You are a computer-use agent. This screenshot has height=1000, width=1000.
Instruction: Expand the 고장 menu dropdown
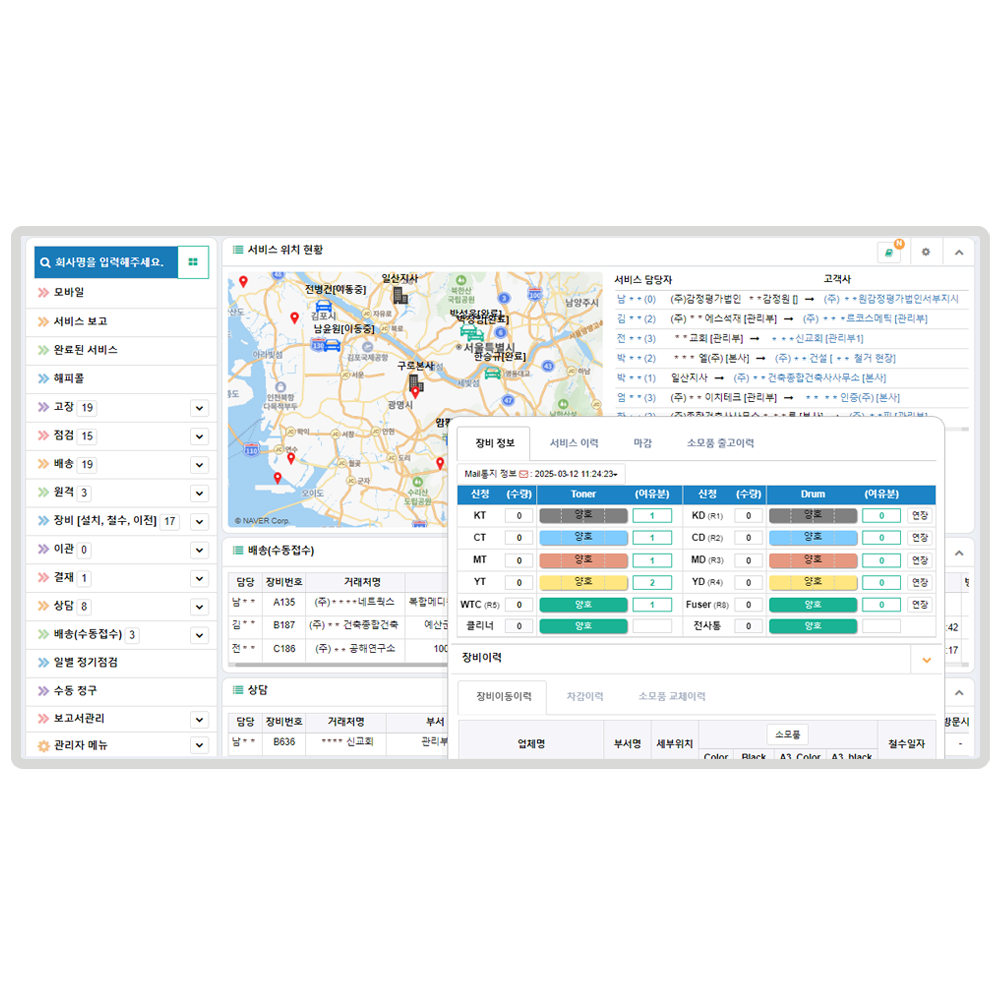coord(199,408)
